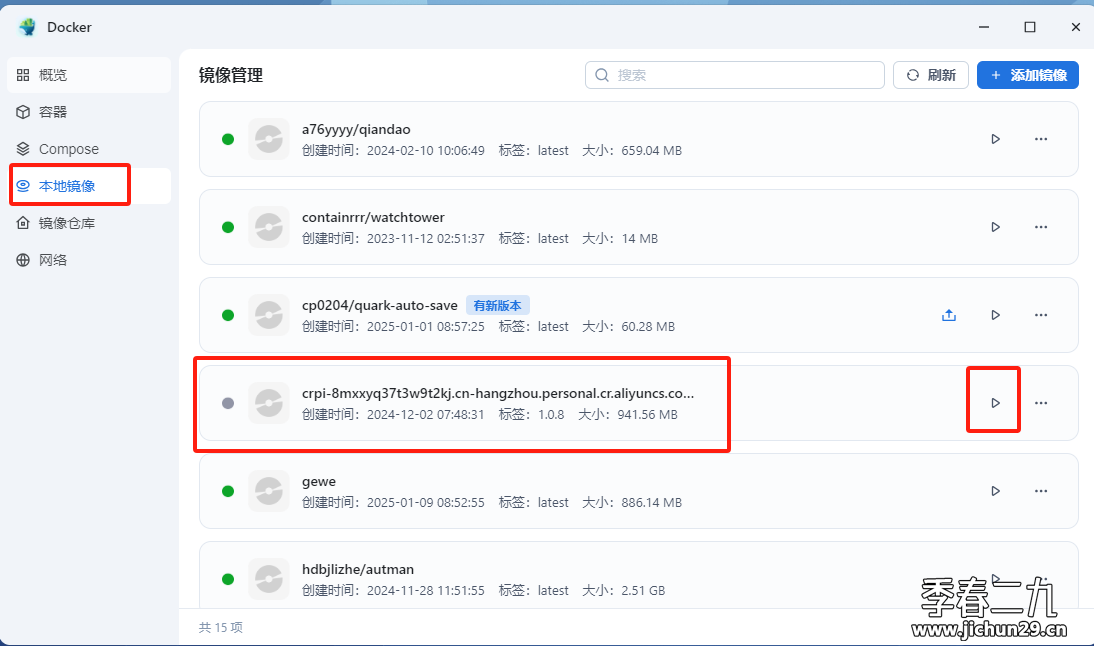The width and height of the screenshot is (1094, 646).
Task: Click the 2.51 GB size value
Action: [643, 590]
